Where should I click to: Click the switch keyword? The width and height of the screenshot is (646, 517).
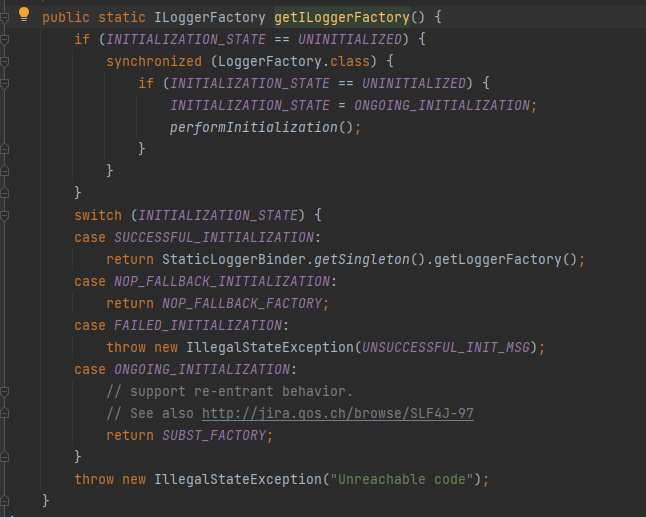click(x=98, y=215)
